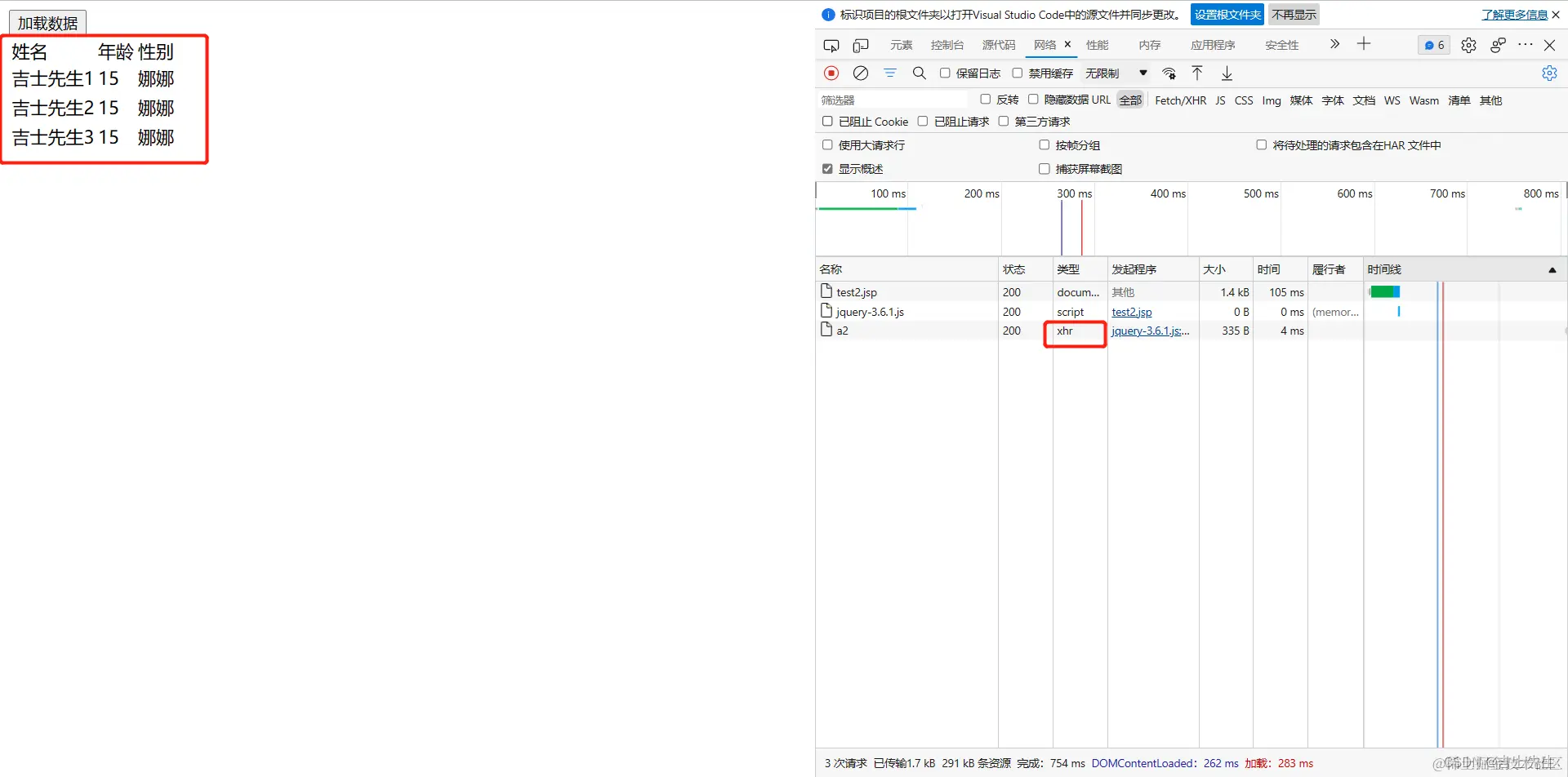This screenshot has width=1568, height=777.
Task: Open the 控制台 tab
Action: (947, 45)
